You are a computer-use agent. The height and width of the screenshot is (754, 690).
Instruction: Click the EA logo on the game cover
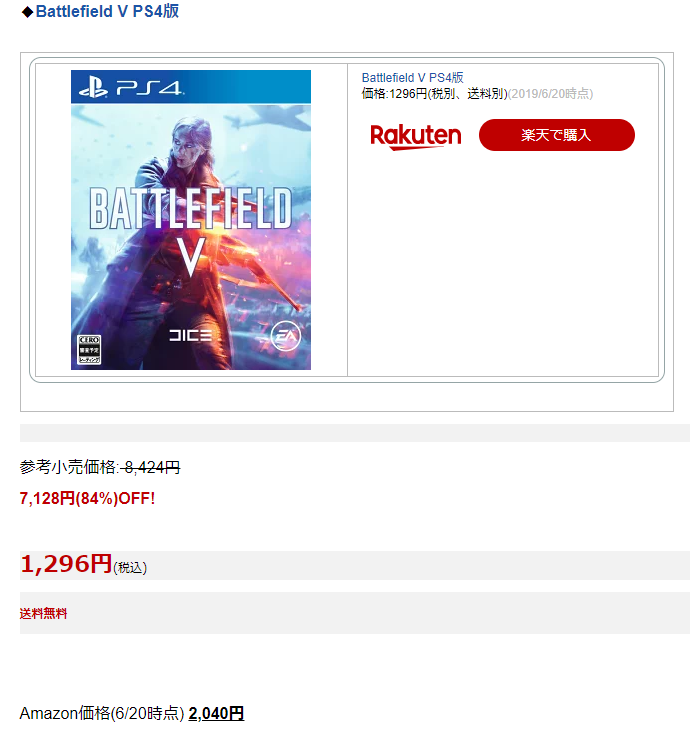(x=286, y=336)
